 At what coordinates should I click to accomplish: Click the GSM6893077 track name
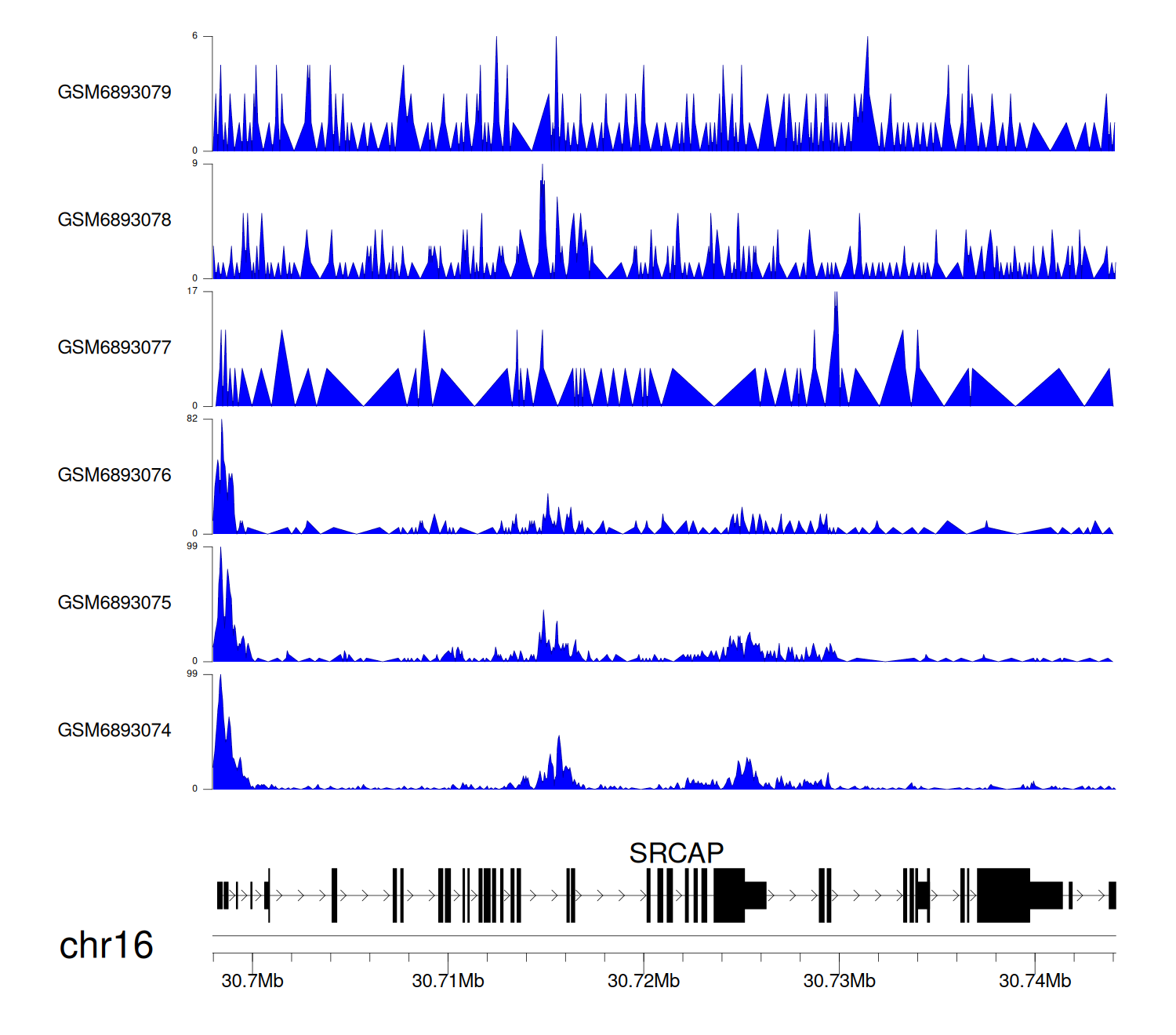(114, 348)
